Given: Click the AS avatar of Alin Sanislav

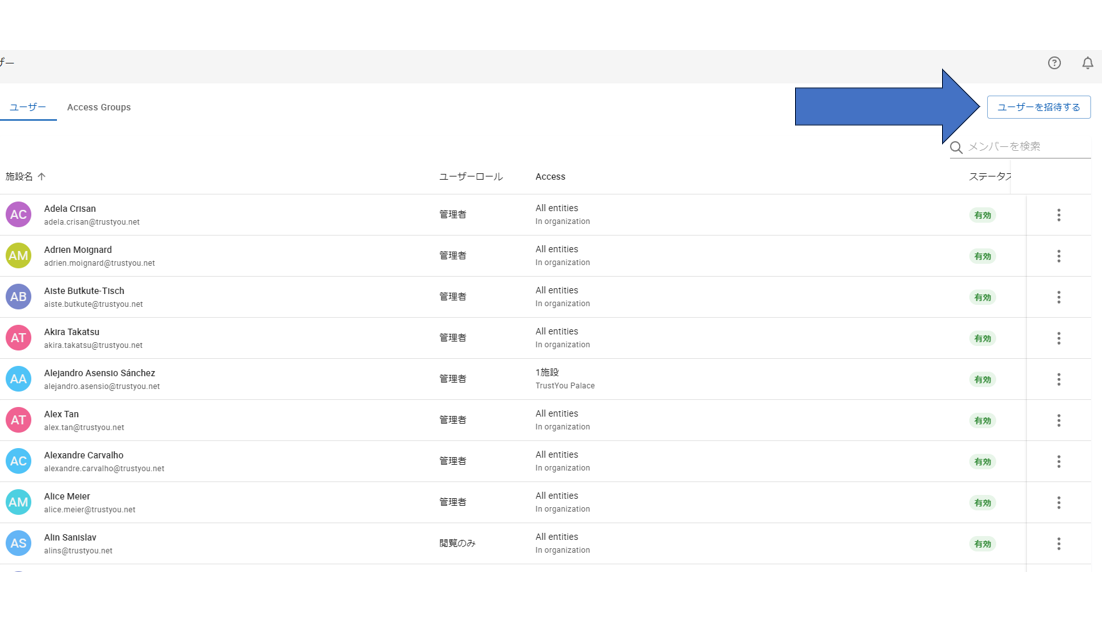Looking at the screenshot, I should pos(18,543).
